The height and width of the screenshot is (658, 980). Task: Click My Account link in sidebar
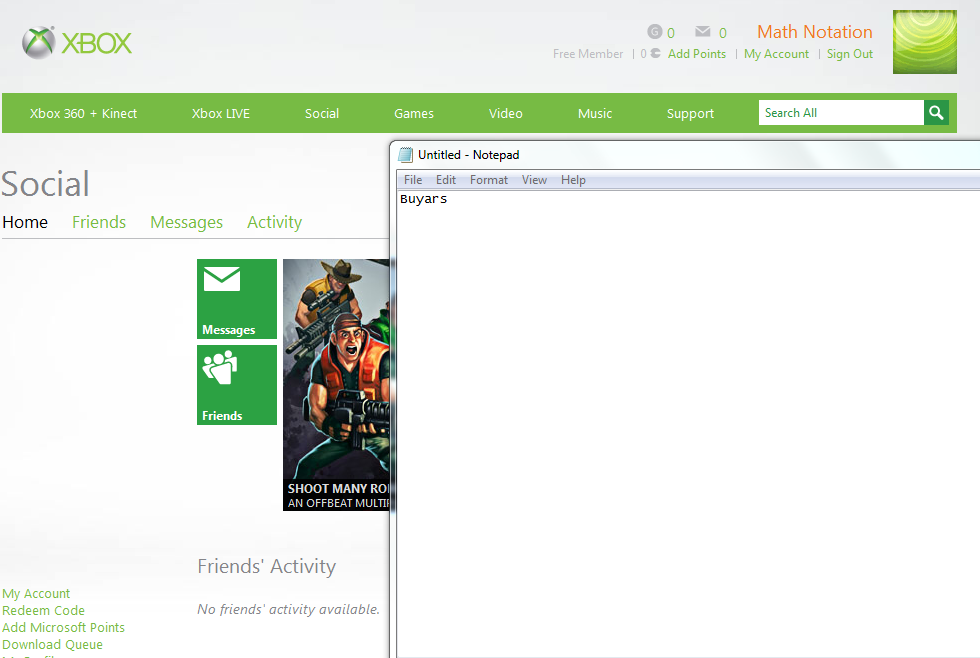coord(36,594)
